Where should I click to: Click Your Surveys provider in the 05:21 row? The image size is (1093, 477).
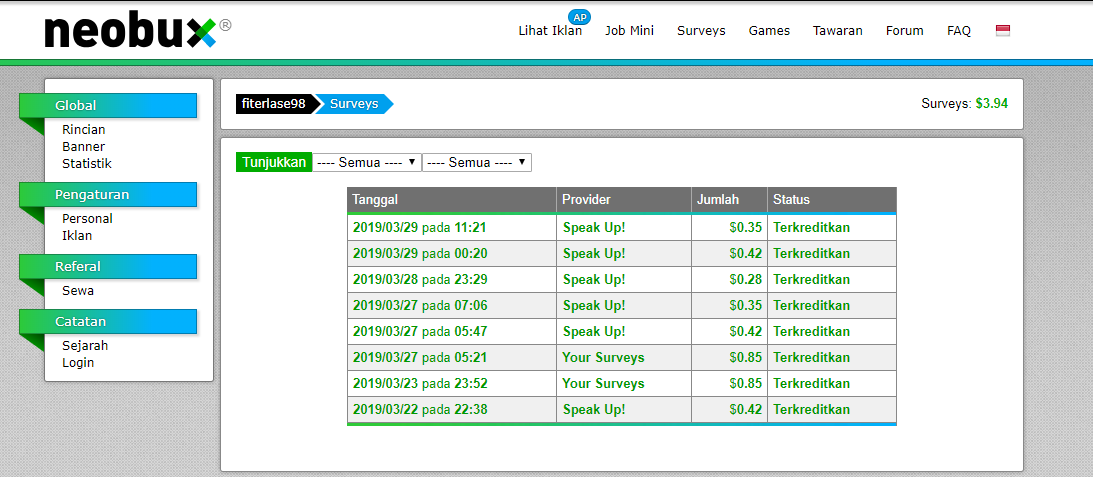click(604, 358)
